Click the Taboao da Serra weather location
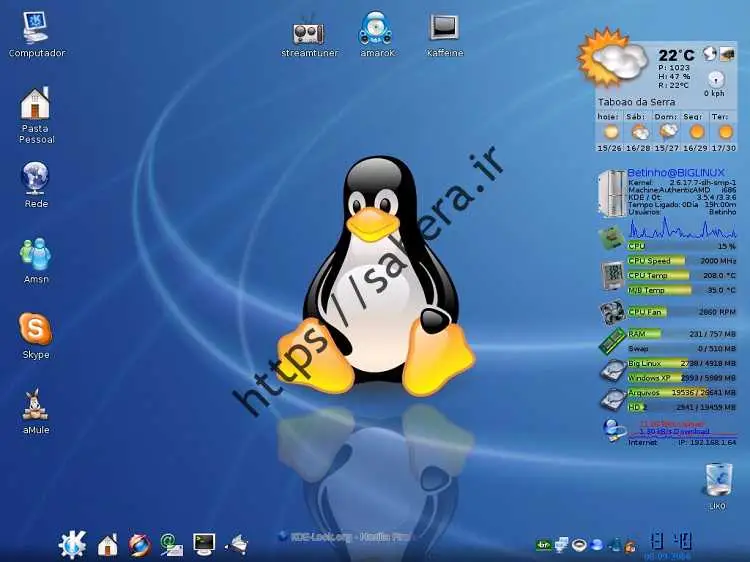Viewport: 750px width, 562px height. 636,102
